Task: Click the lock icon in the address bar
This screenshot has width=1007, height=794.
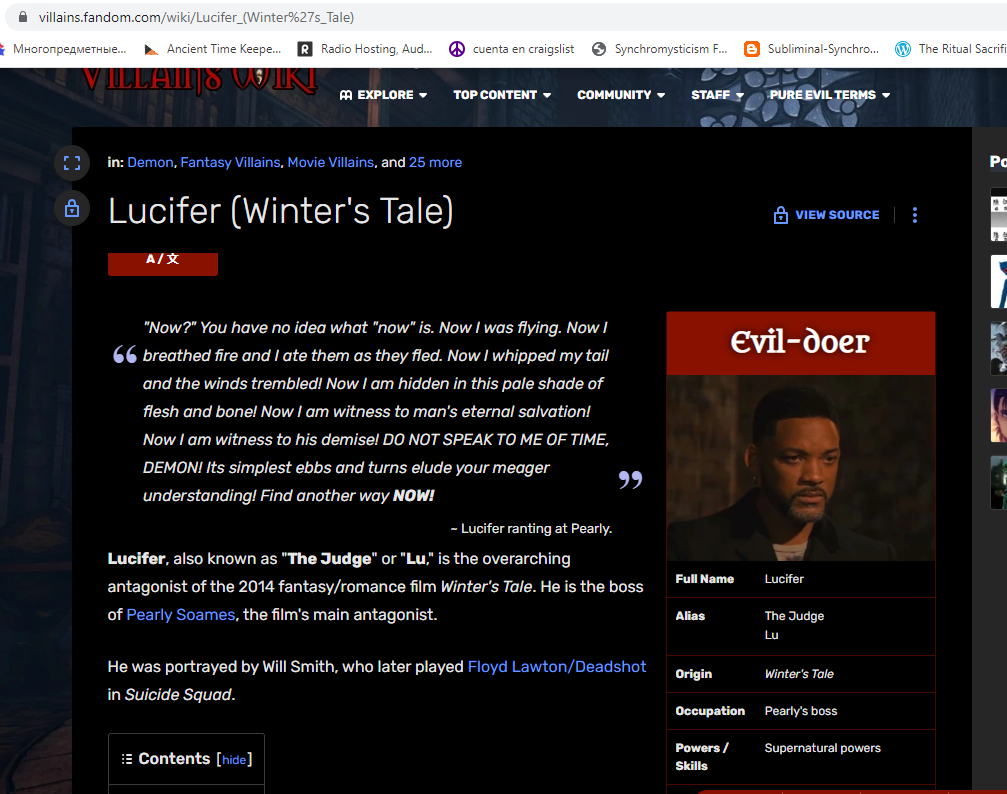Action: [23, 17]
